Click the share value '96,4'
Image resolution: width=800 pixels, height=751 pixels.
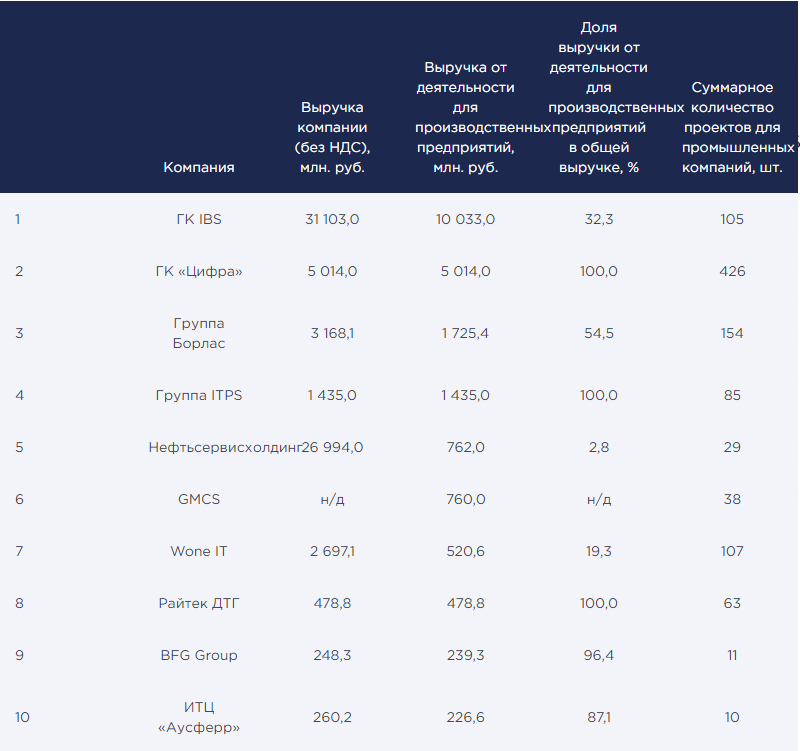(598, 656)
